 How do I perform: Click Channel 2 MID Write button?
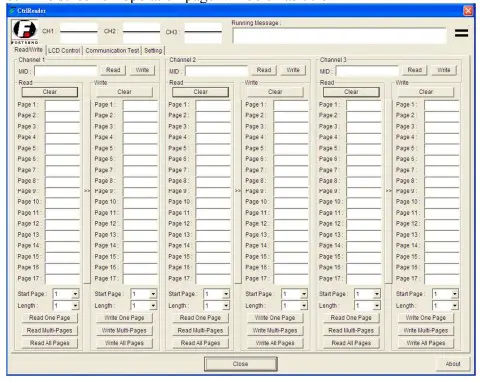point(293,70)
